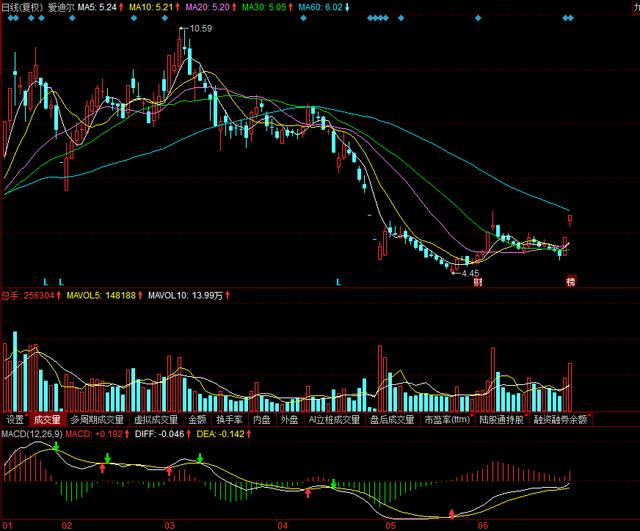Open the 陆股通持股 indicator tab
Viewport: 640px width, 531px height.
503,420
